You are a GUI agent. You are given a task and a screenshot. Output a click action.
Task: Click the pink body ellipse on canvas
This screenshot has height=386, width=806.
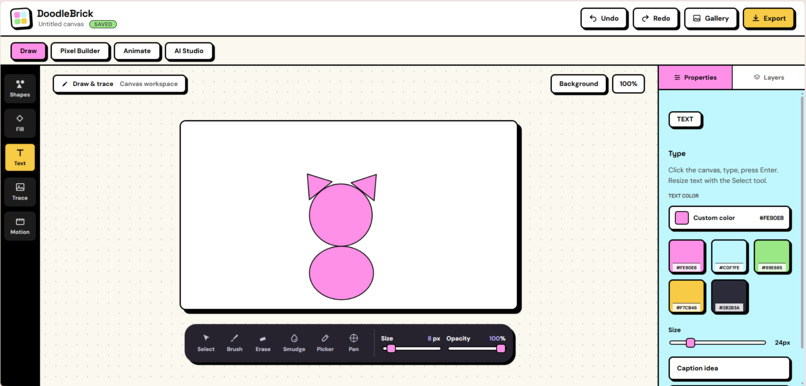tap(341, 273)
